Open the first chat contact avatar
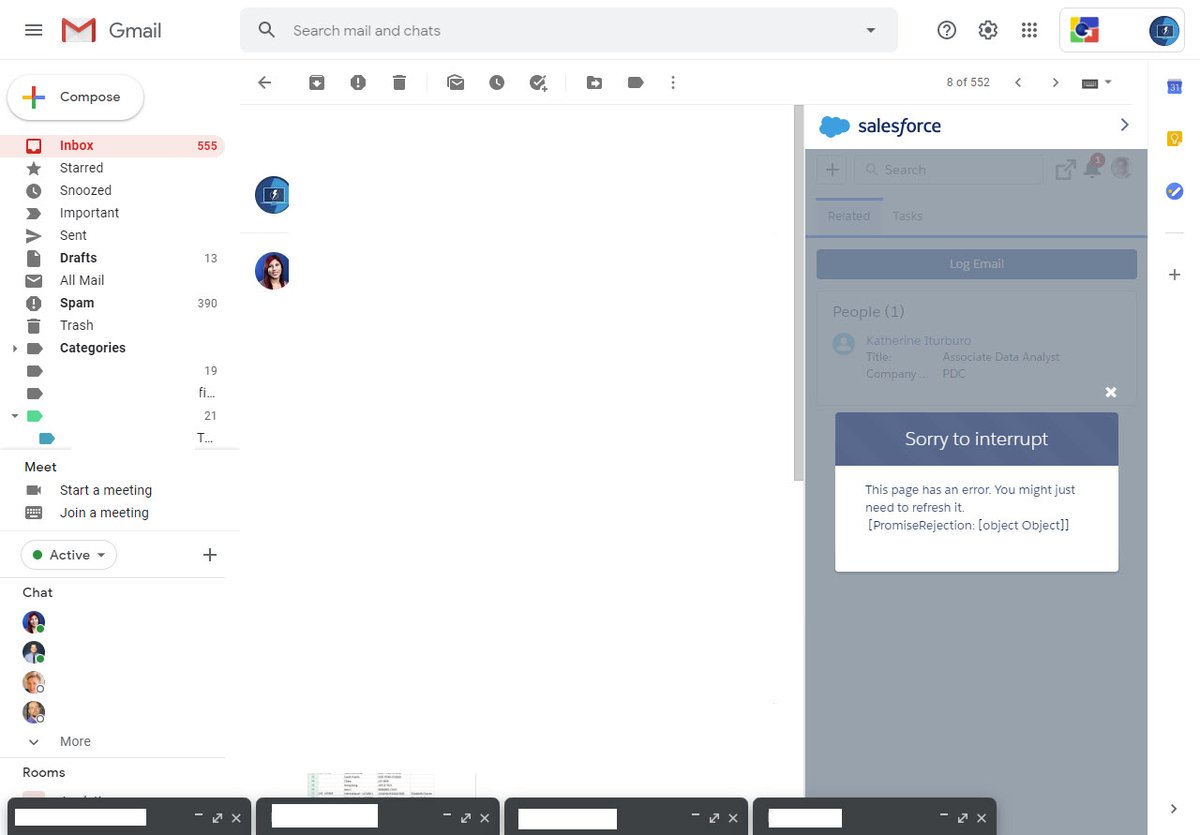Viewport: 1200px width, 835px height. tap(34, 622)
